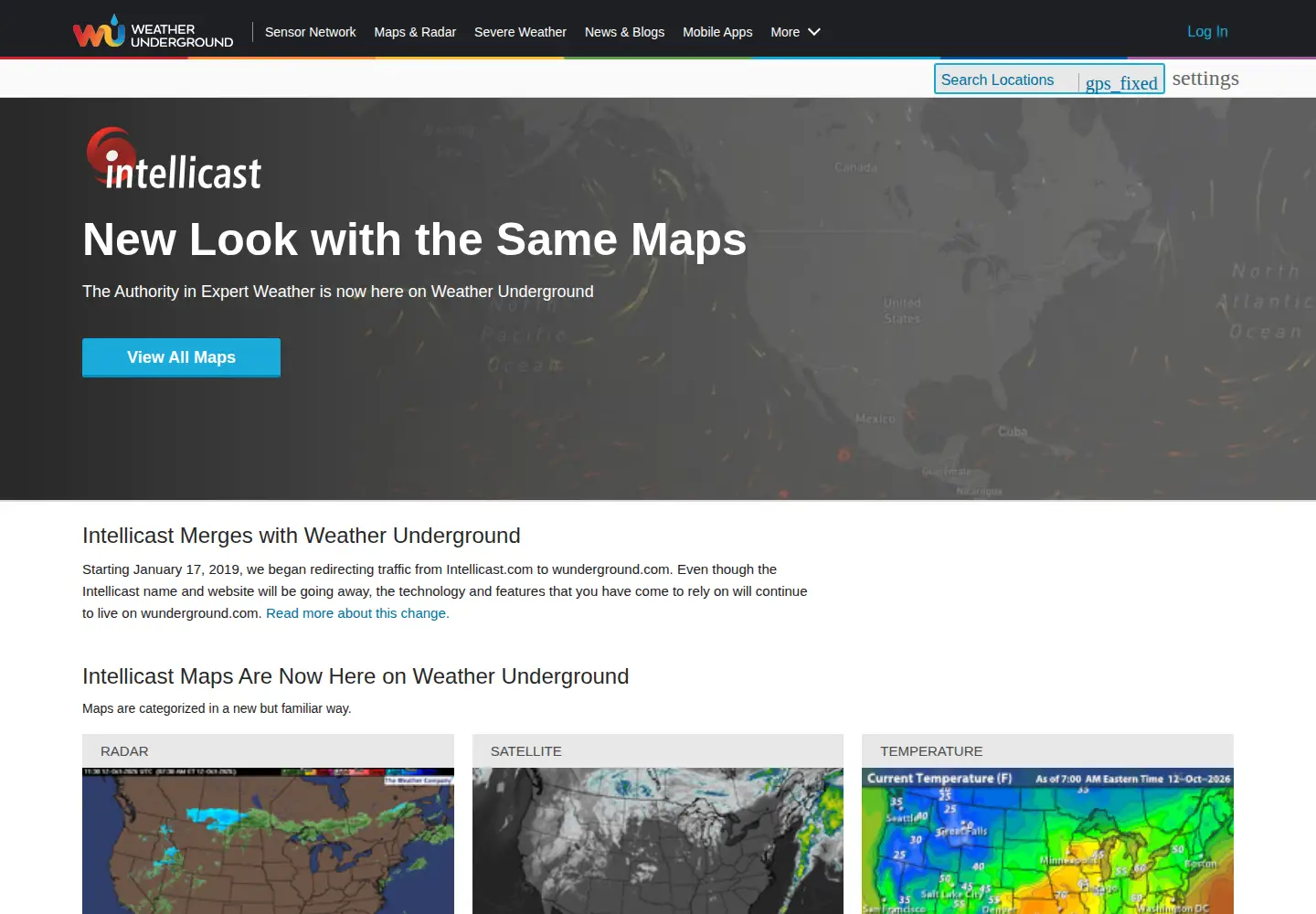Open the Satellite map thumbnail
1316x914 pixels.
(658, 841)
